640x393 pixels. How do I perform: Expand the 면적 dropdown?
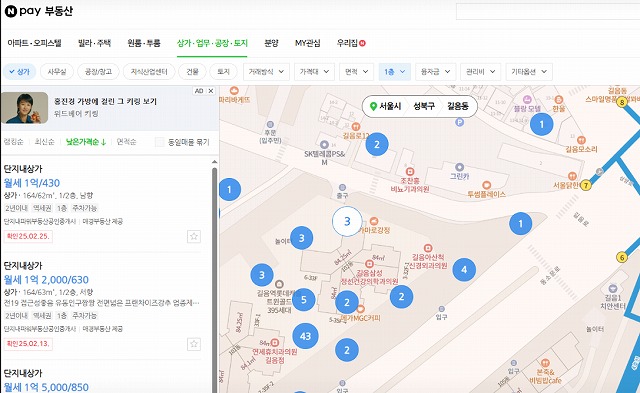click(356, 72)
